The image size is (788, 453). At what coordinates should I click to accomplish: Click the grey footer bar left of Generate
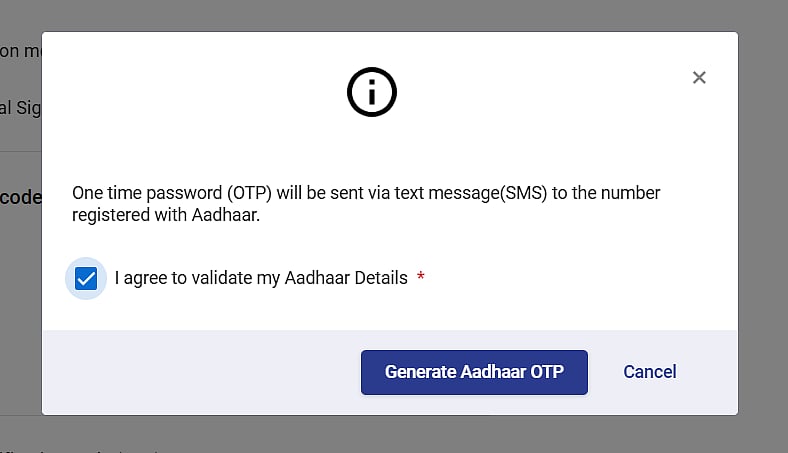pos(201,372)
